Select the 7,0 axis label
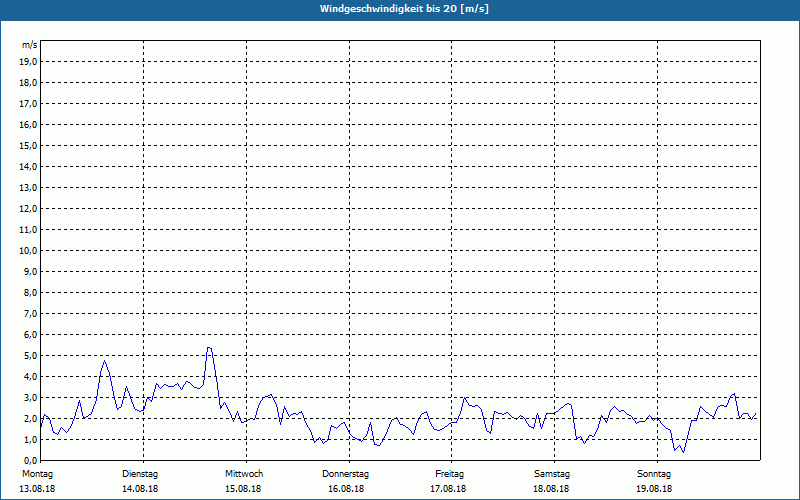The height and width of the screenshot is (500, 800). [x=29, y=314]
